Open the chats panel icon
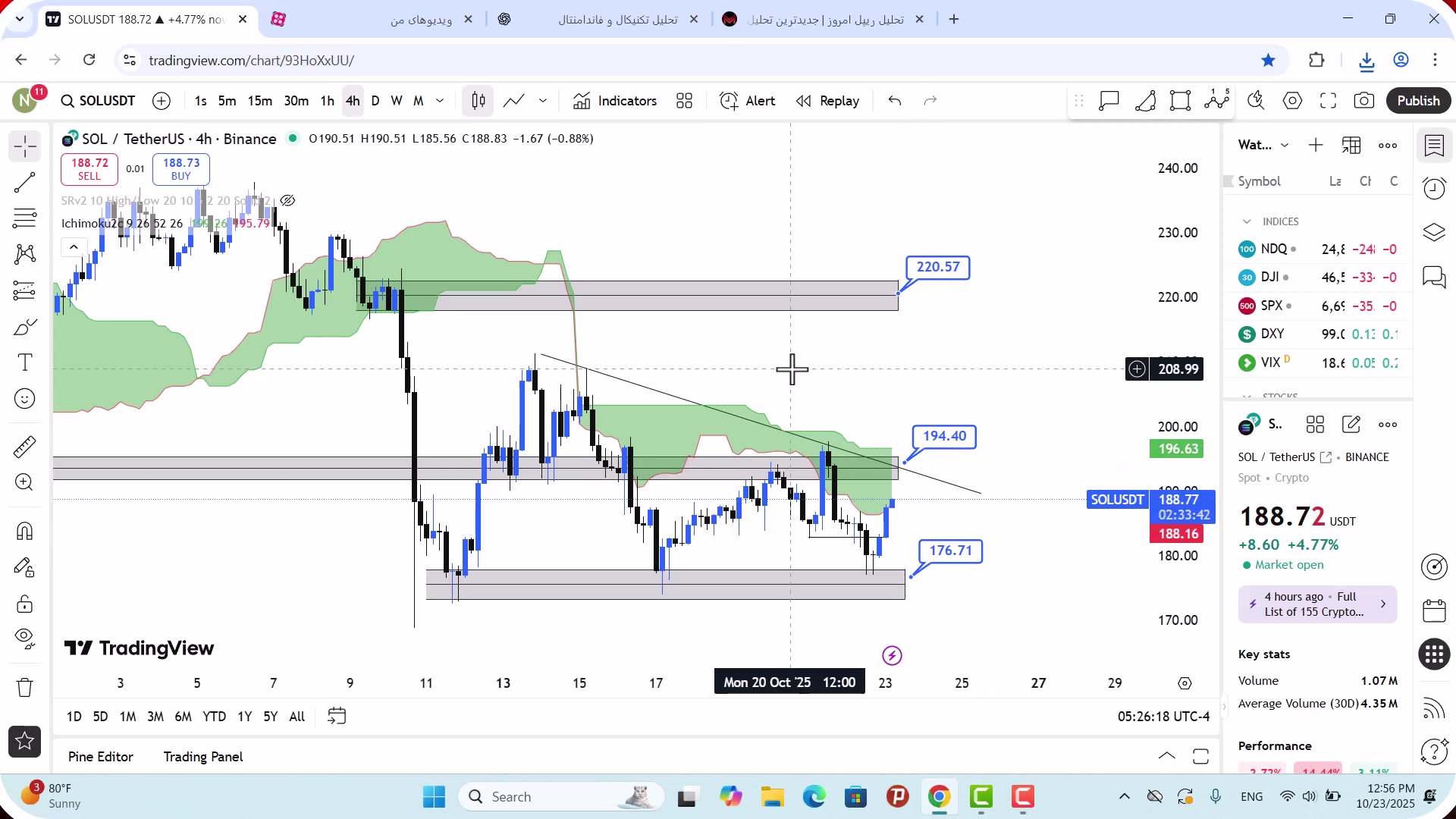1456x819 pixels. pos(1434,277)
